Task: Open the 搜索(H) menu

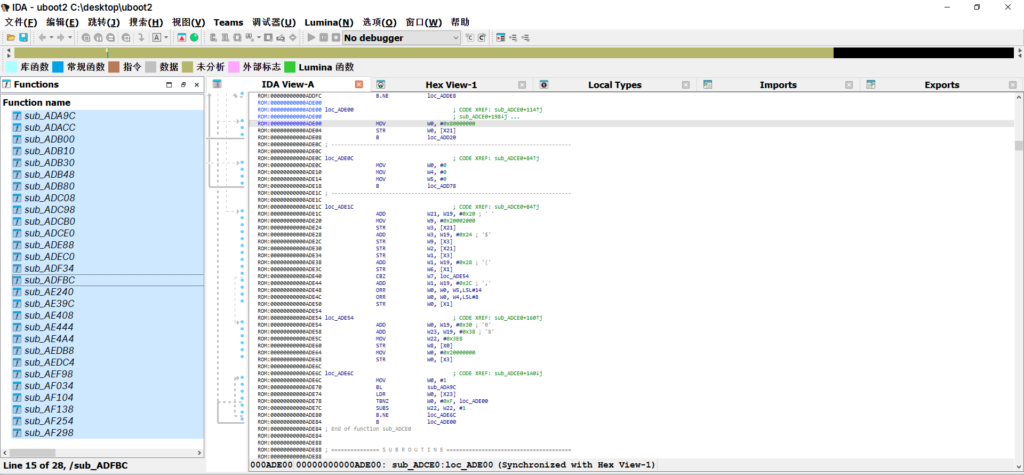Action: pyautogui.click(x=146, y=22)
